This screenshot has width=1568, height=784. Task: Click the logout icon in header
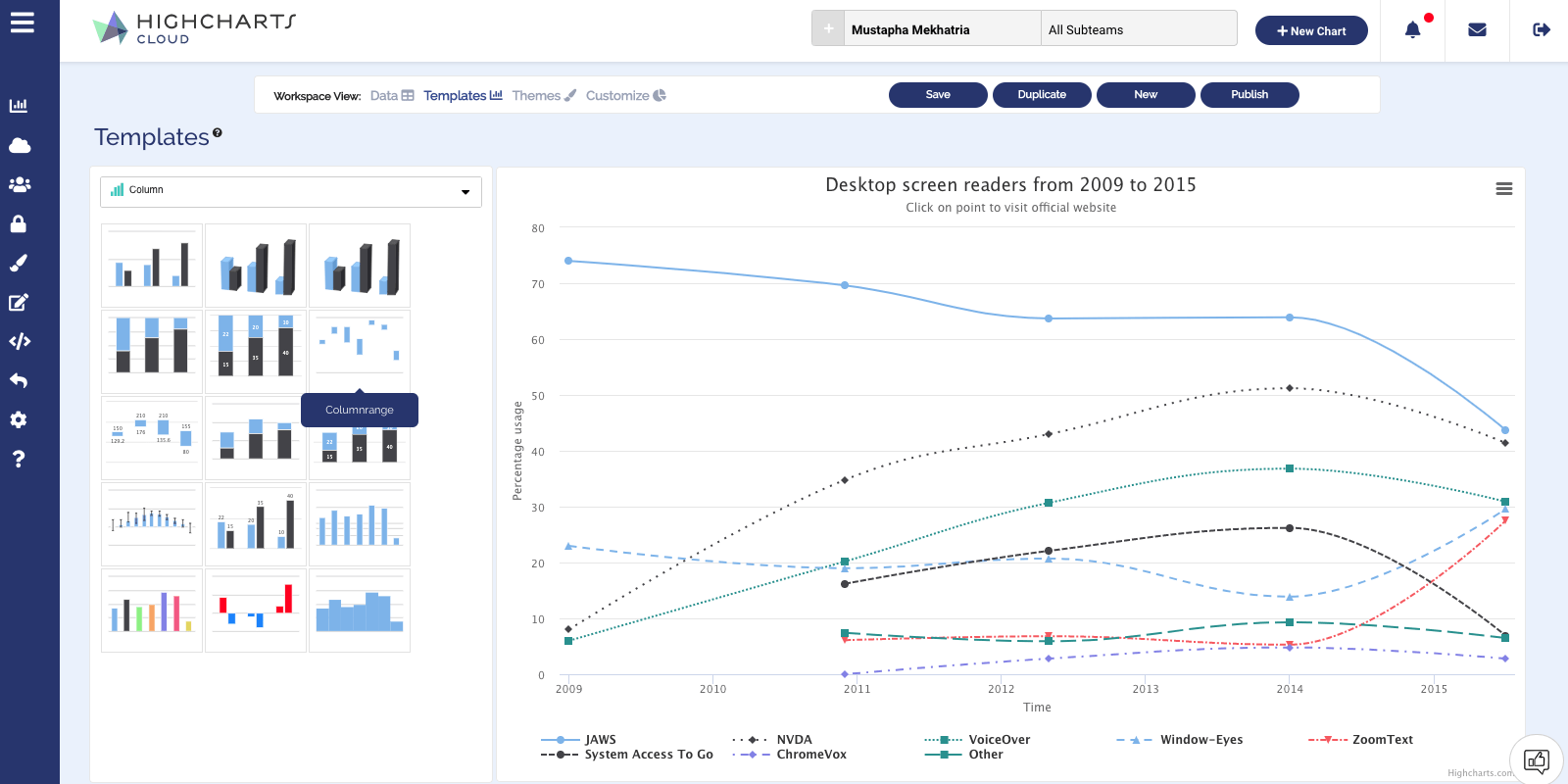tap(1542, 30)
